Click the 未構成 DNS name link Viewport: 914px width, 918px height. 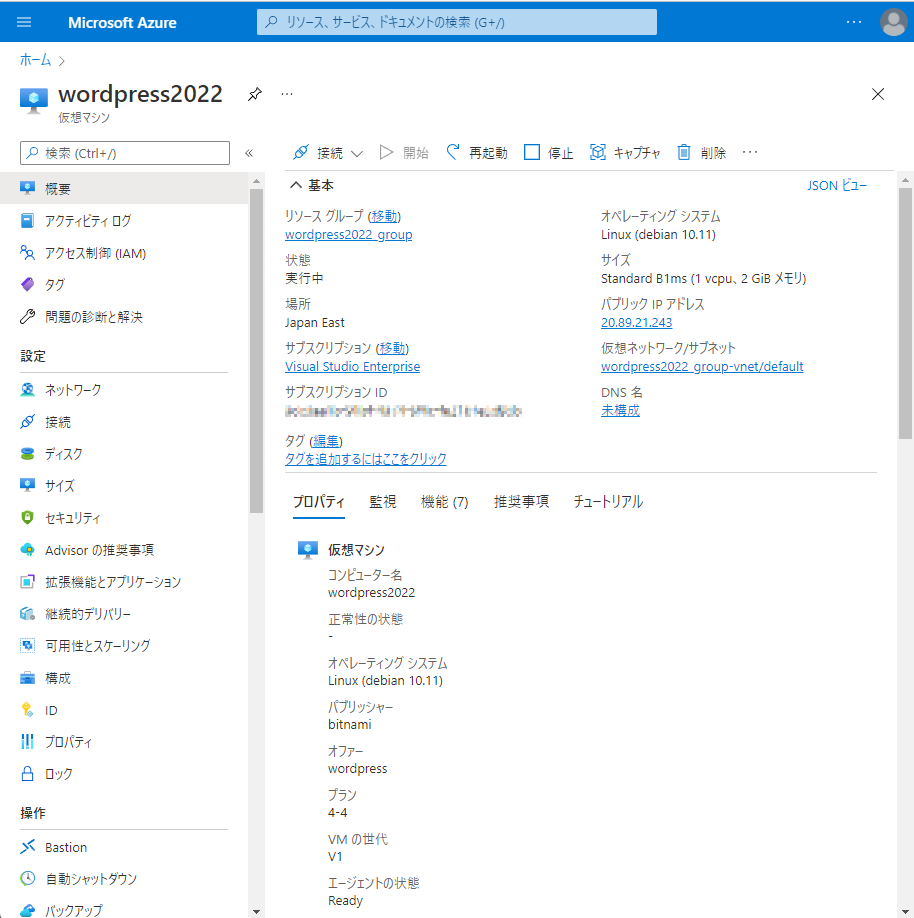(620, 410)
